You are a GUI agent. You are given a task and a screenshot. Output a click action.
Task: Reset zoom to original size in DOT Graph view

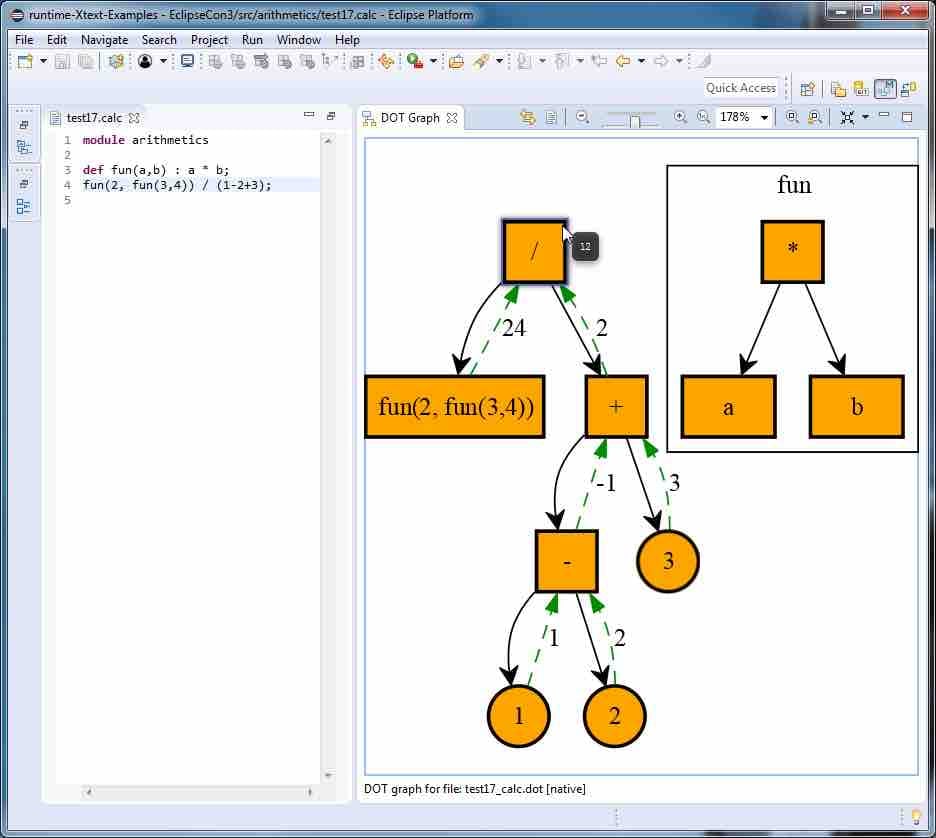point(703,117)
